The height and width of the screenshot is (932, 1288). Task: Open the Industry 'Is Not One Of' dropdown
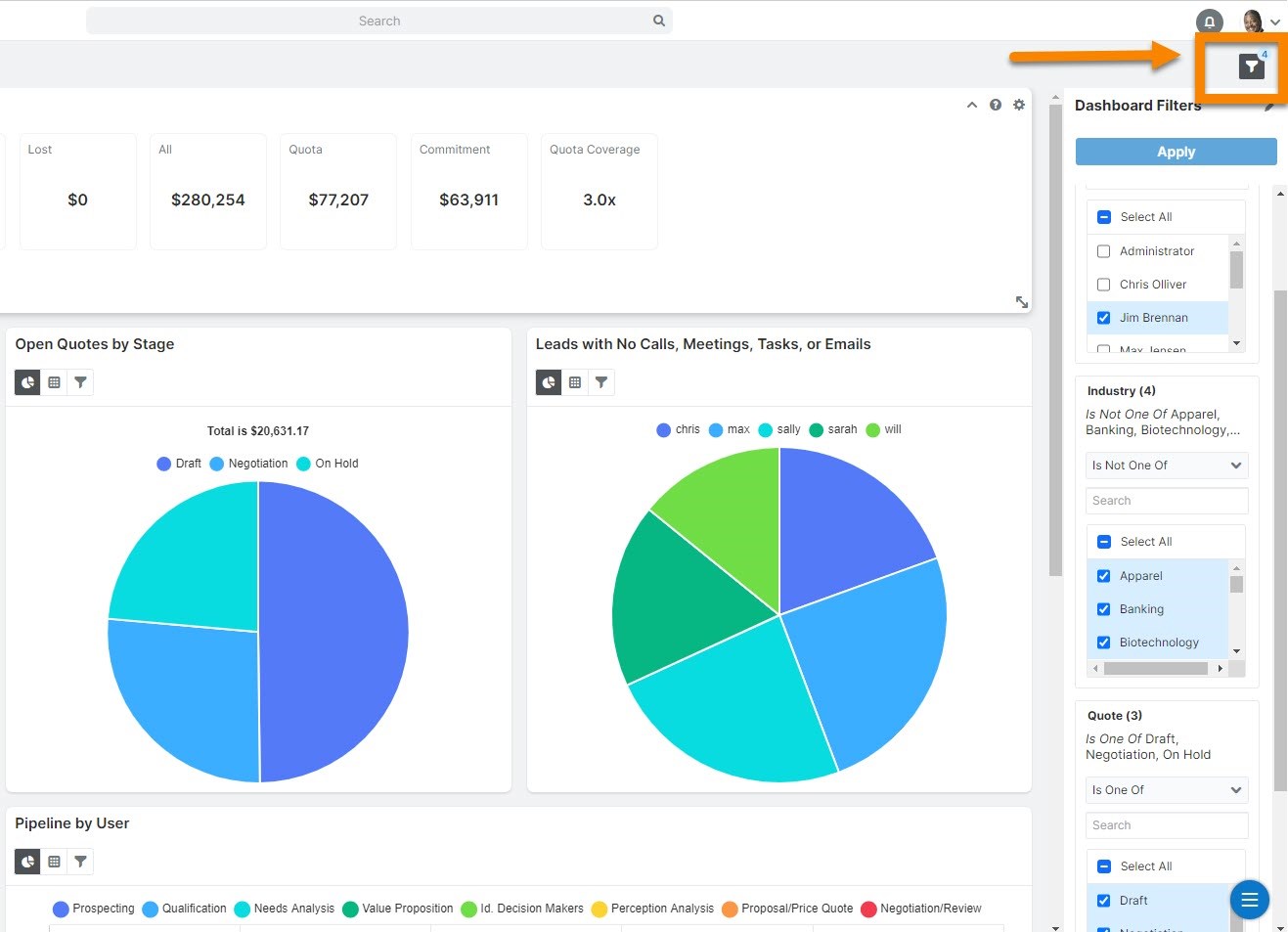(1166, 466)
